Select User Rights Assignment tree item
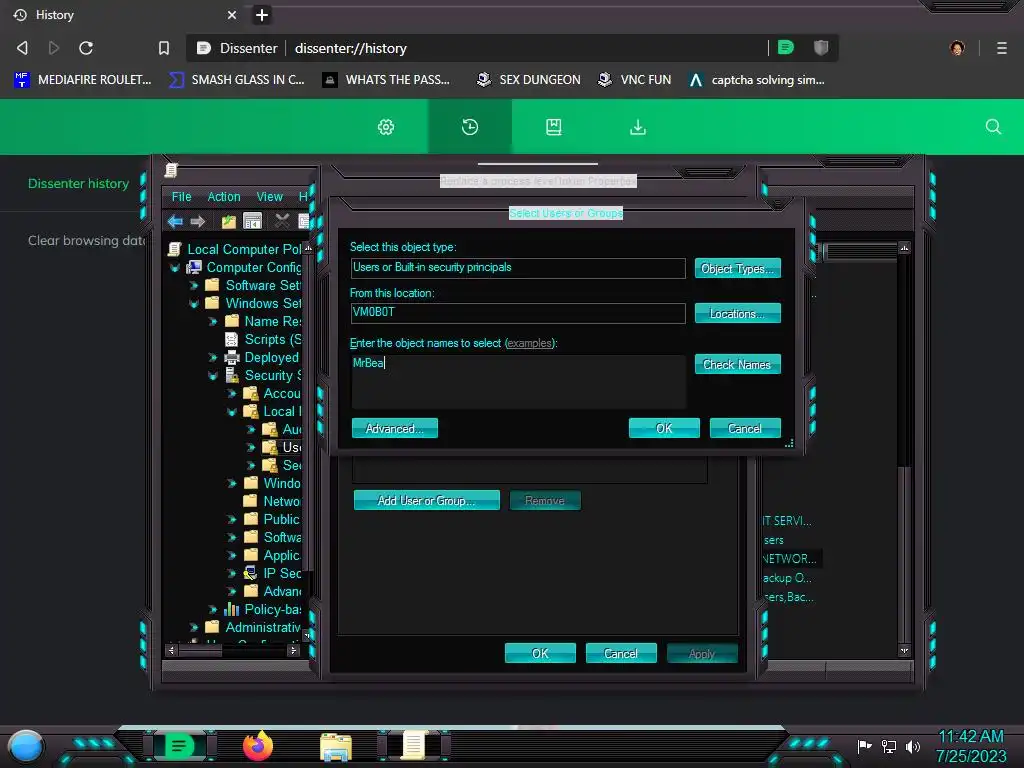The height and width of the screenshot is (768, 1024). tap(281, 447)
